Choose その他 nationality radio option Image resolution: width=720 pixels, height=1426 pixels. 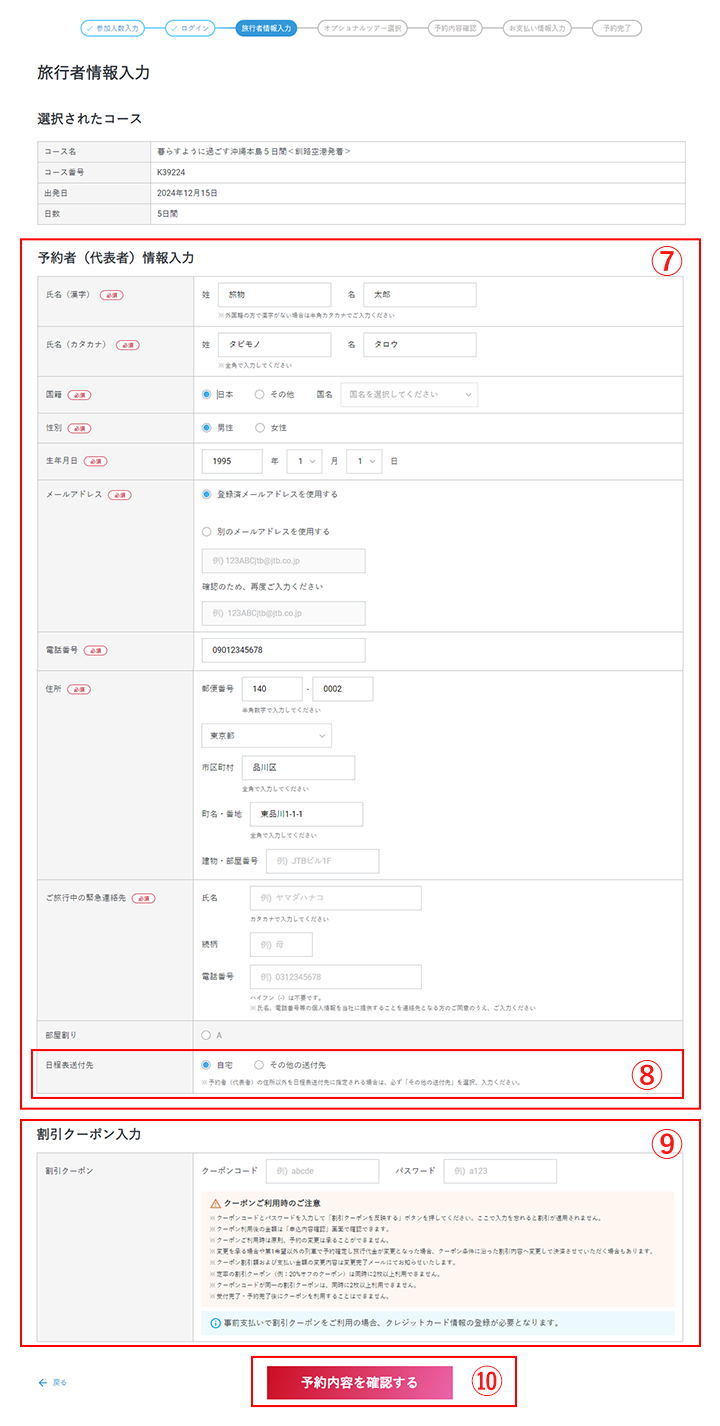pyautogui.click(x=260, y=395)
